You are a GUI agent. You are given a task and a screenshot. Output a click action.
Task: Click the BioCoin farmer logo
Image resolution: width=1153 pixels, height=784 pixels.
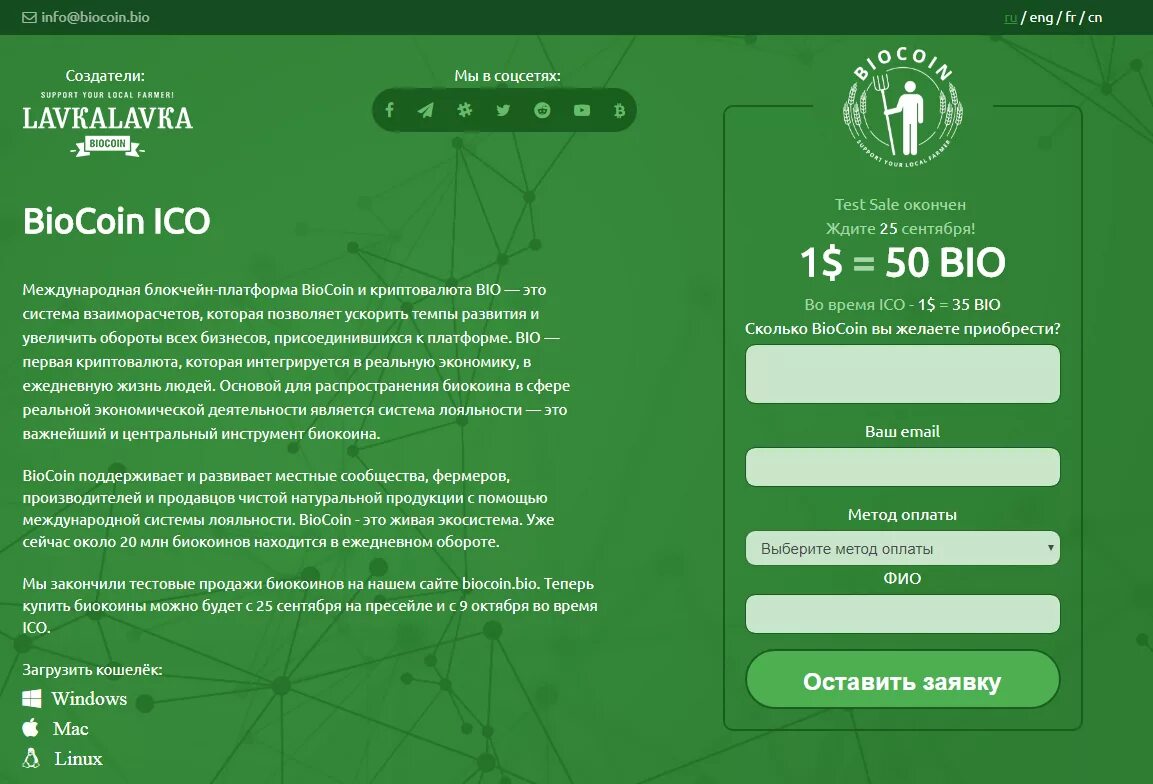click(902, 108)
